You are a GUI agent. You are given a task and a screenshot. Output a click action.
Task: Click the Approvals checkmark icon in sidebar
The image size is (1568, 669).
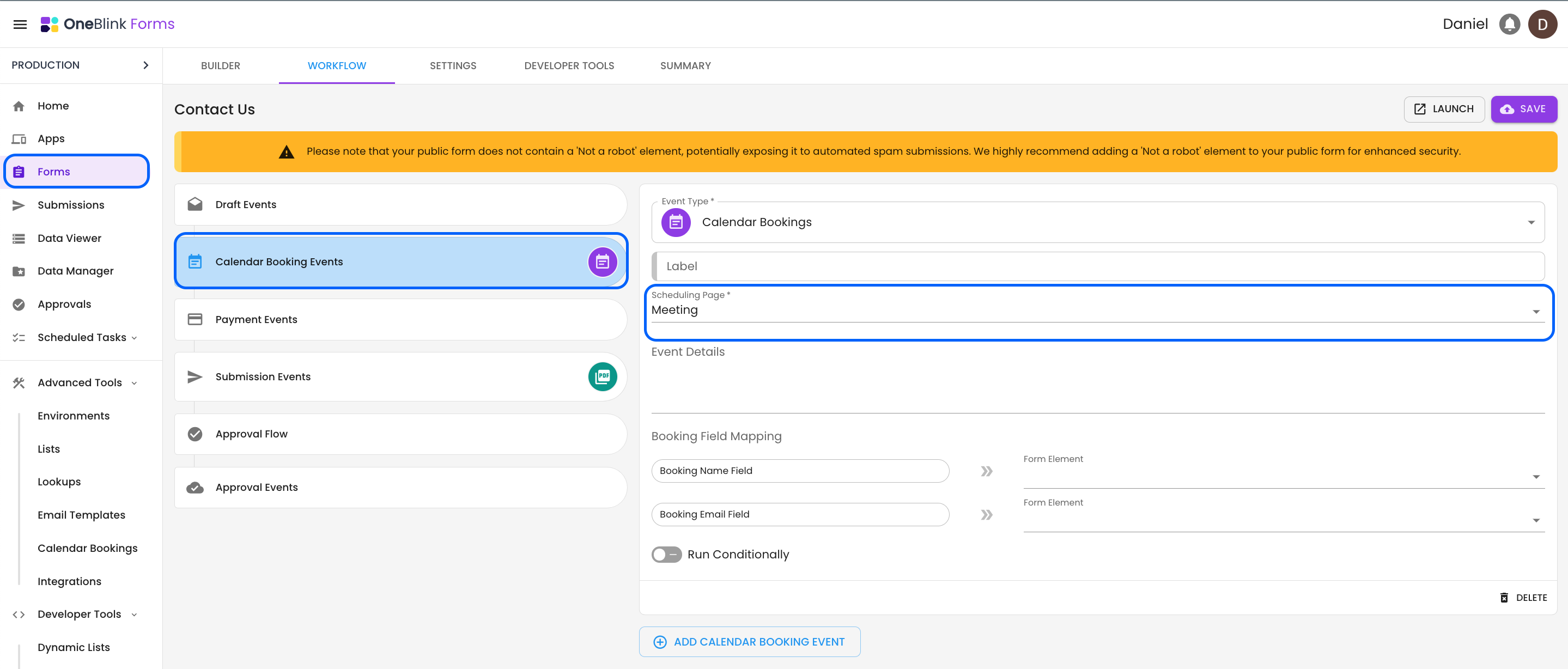[x=19, y=305]
